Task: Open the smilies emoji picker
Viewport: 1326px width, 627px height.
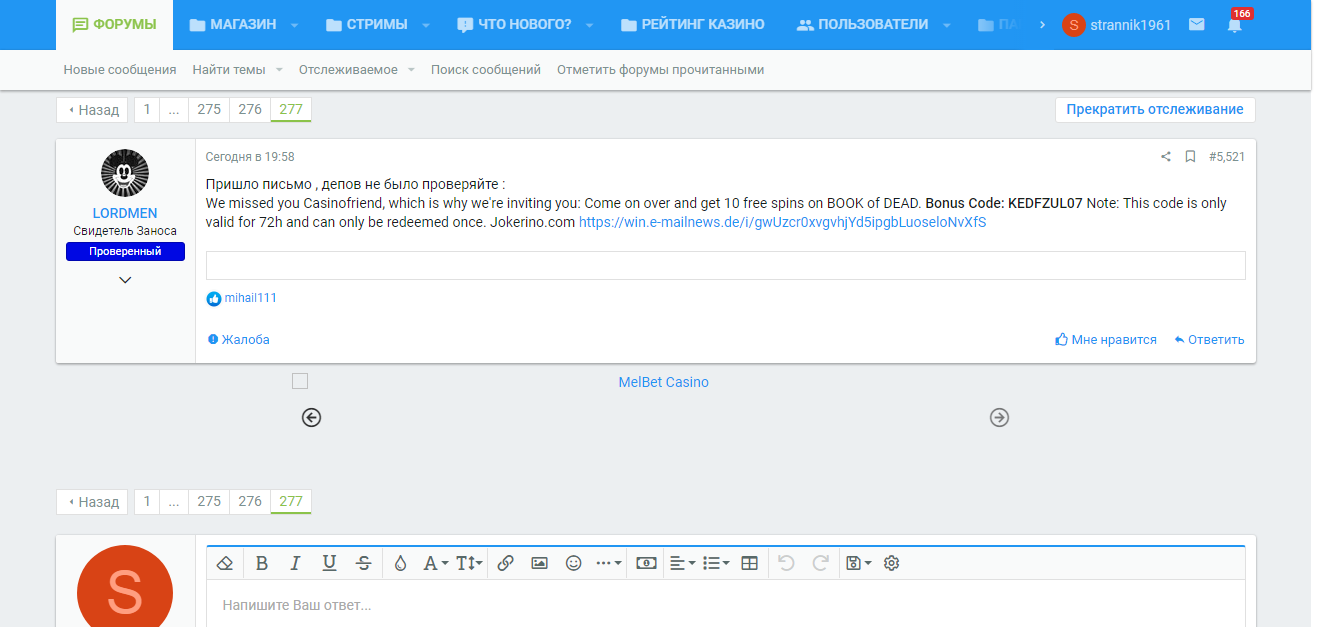Action: [x=573, y=563]
